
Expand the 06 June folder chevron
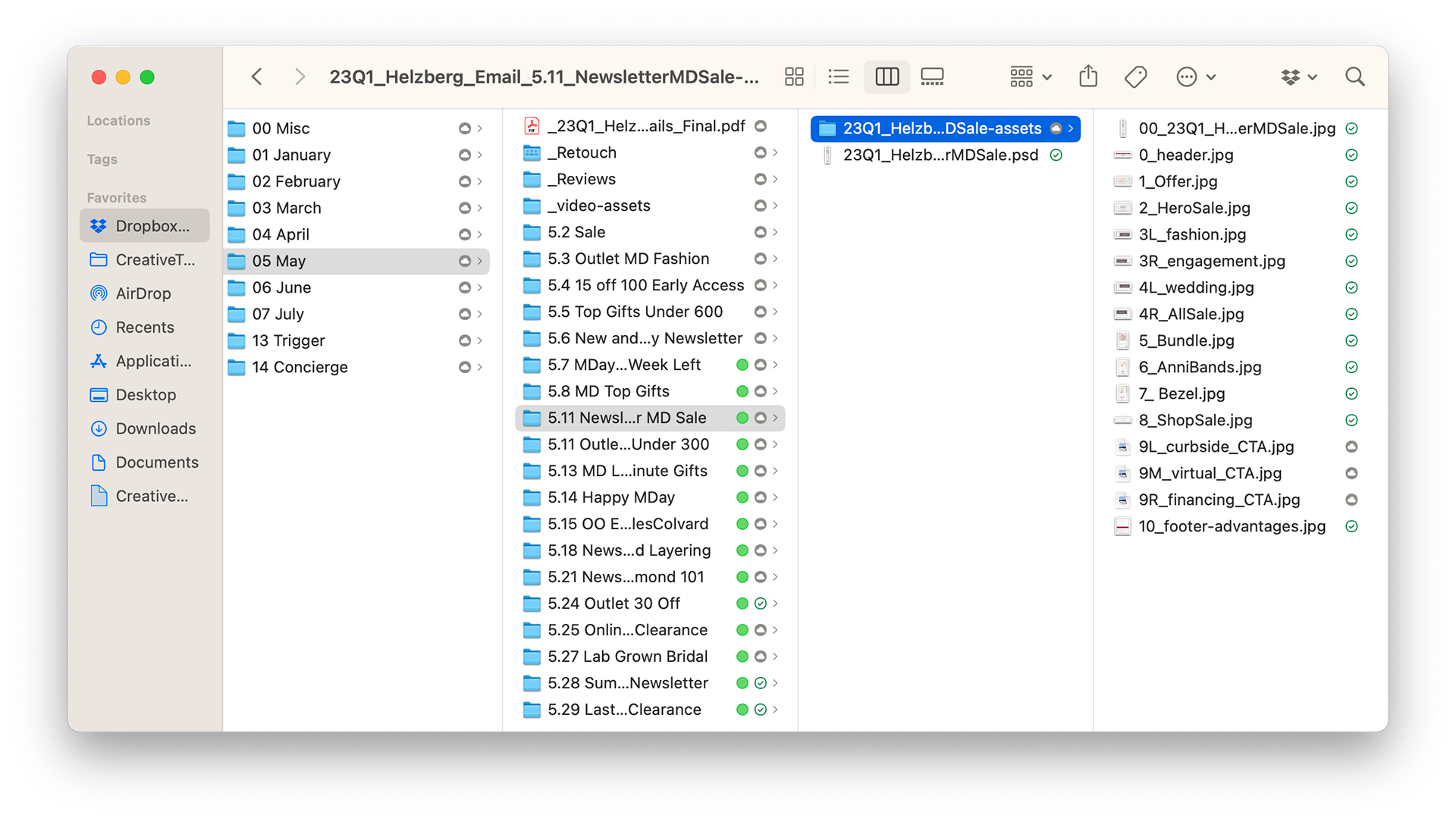coord(479,287)
